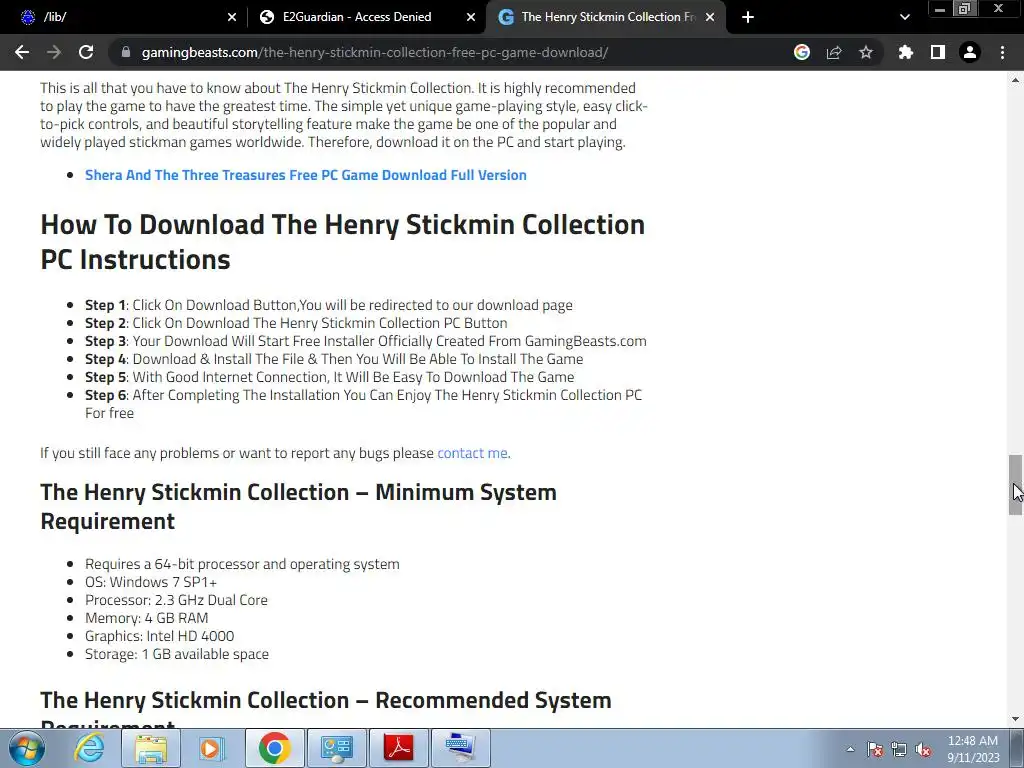Image resolution: width=1024 pixels, height=768 pixels.
Task: Open the Extensions puzzle icon
Action: pos(906,52)
